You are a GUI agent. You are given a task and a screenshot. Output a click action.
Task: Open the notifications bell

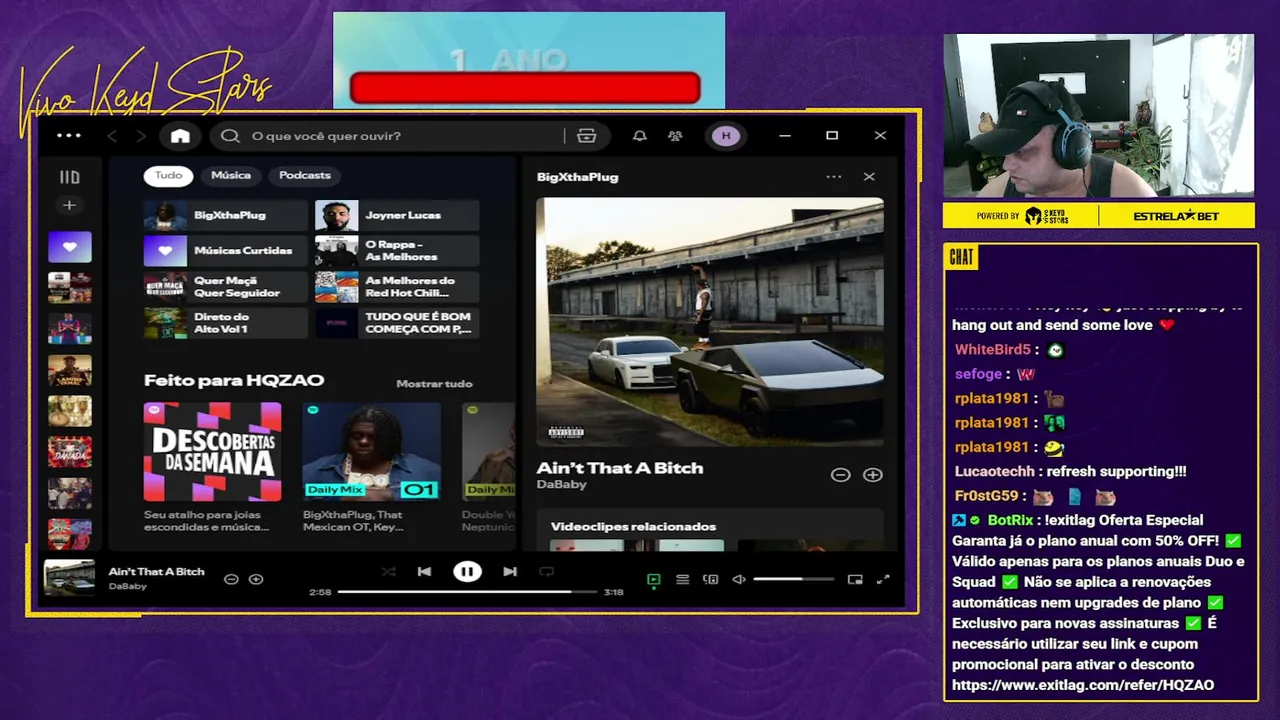(640, 136)
